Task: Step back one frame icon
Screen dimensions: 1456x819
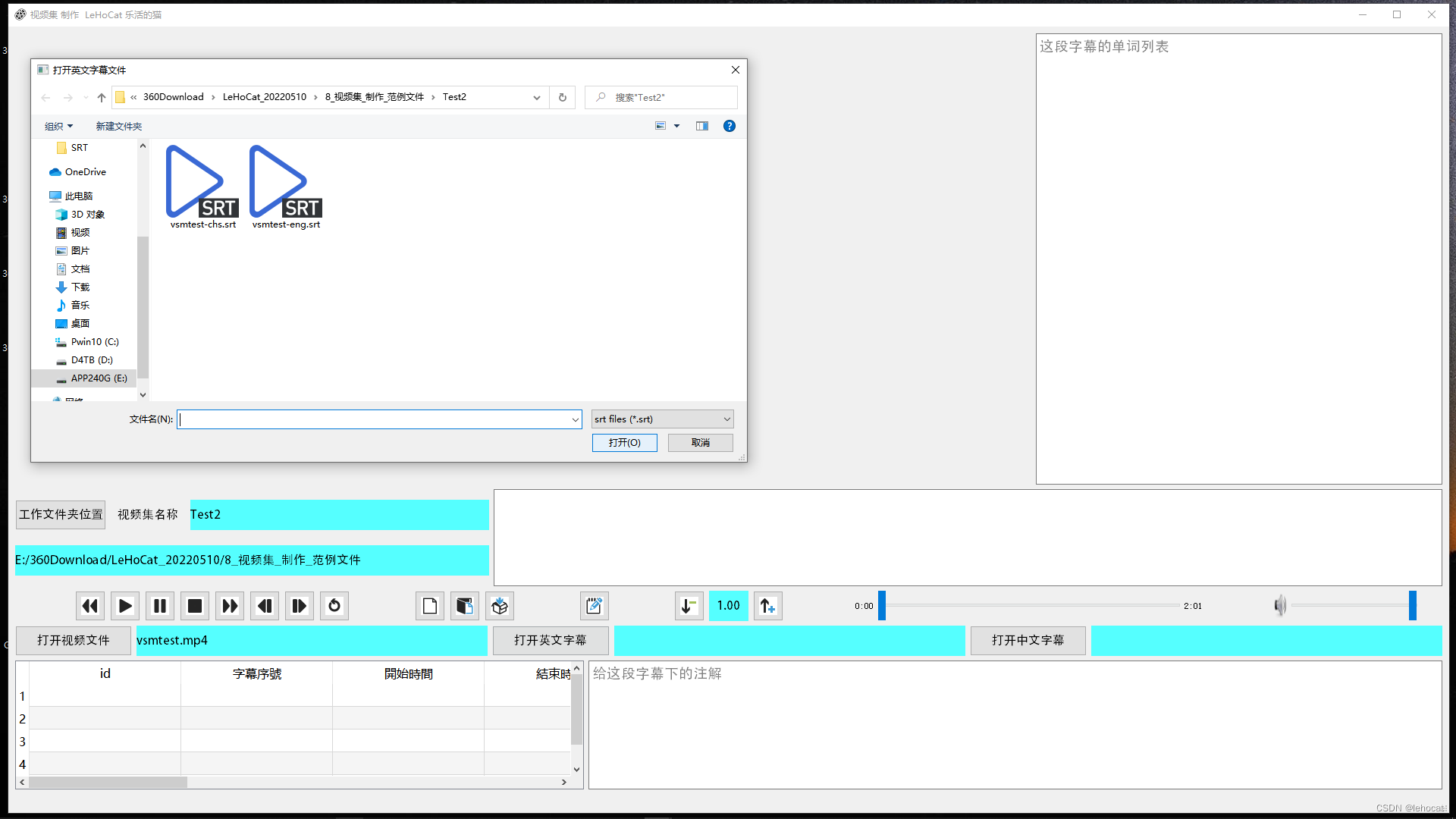Action: coord(265,606)
